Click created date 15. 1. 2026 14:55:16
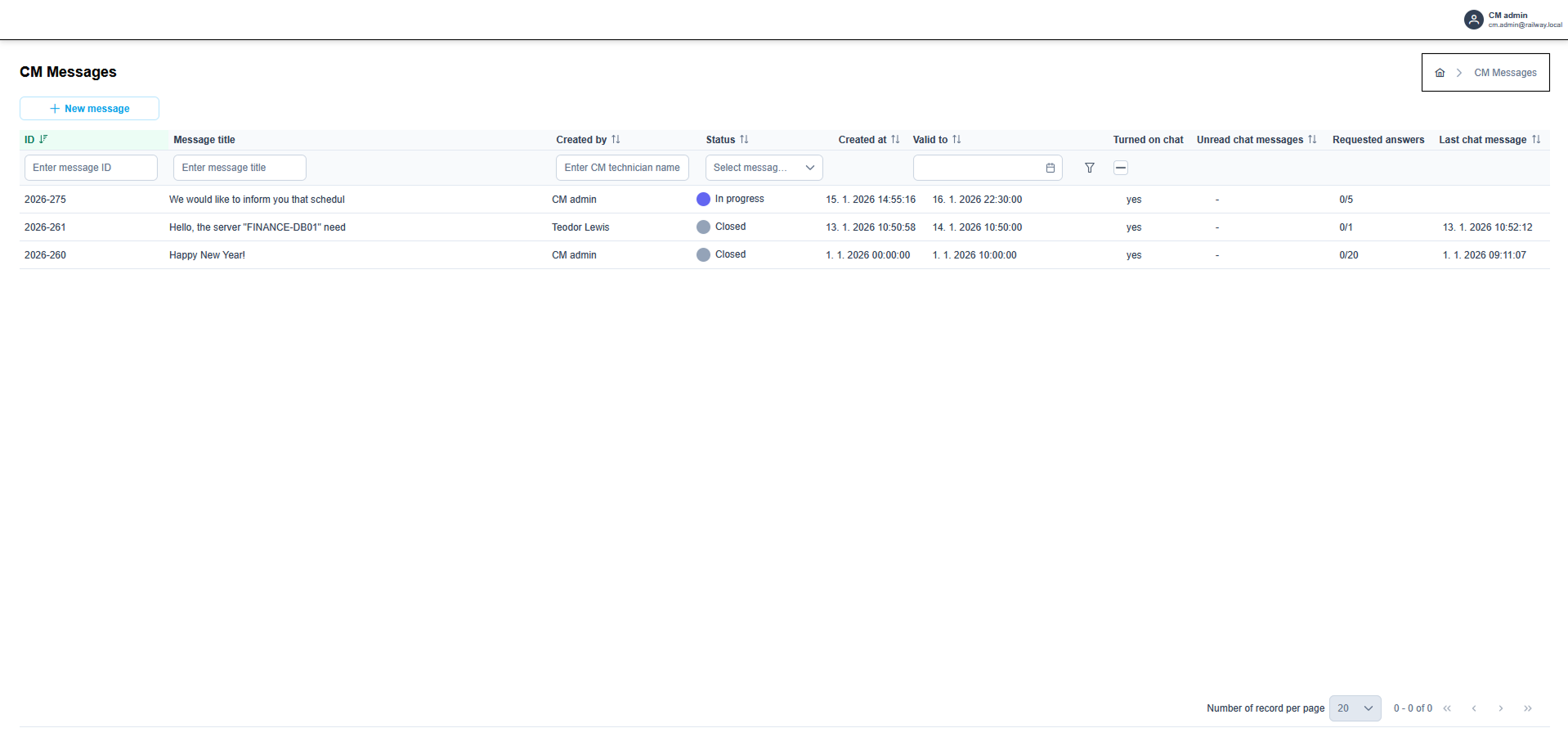Viewport: 1568px width, 746px height. coord(871,200)
